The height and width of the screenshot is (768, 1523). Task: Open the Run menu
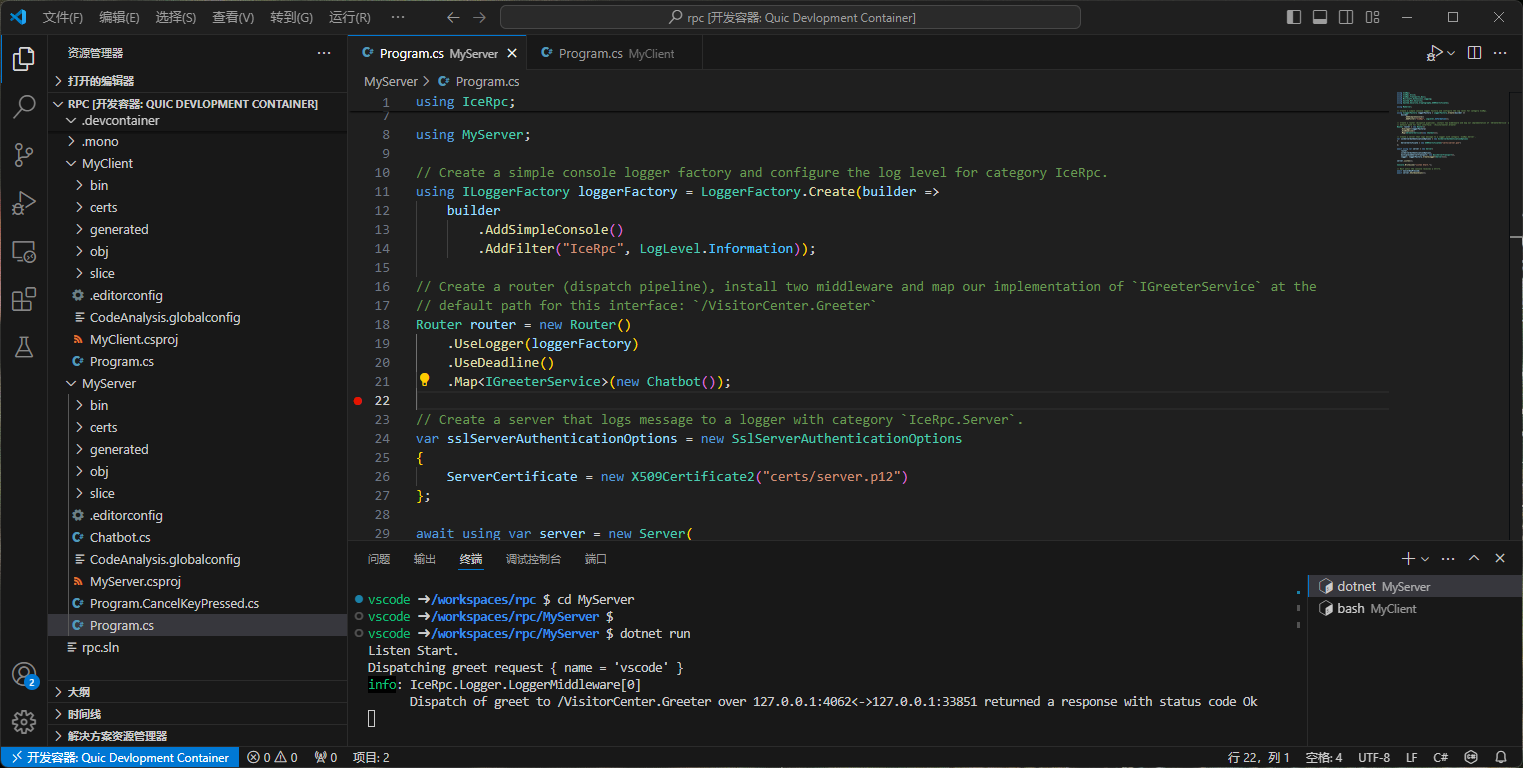click(x=349, y=18)
